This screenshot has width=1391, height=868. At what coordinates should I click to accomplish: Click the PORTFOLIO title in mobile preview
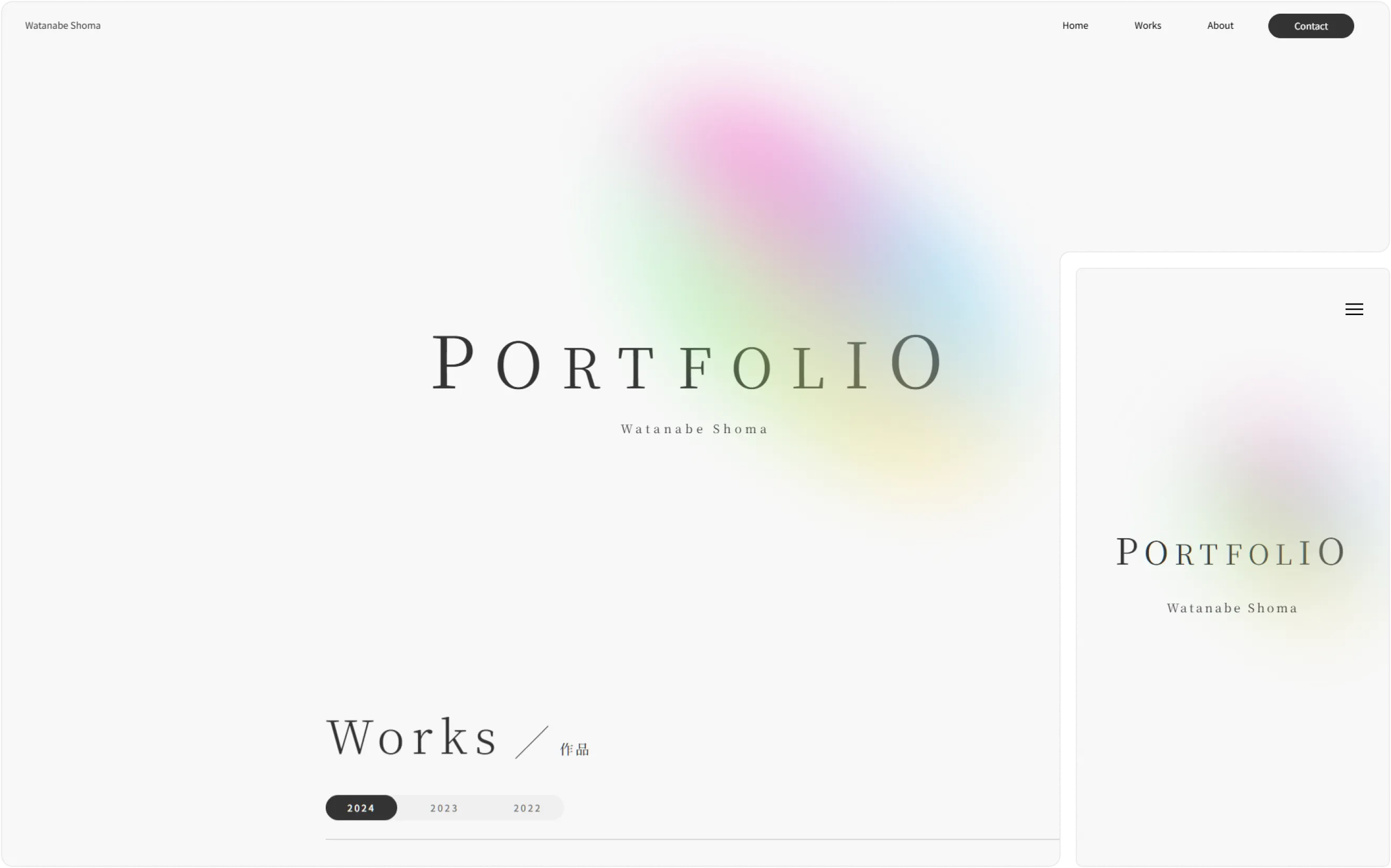[1230, 552]
